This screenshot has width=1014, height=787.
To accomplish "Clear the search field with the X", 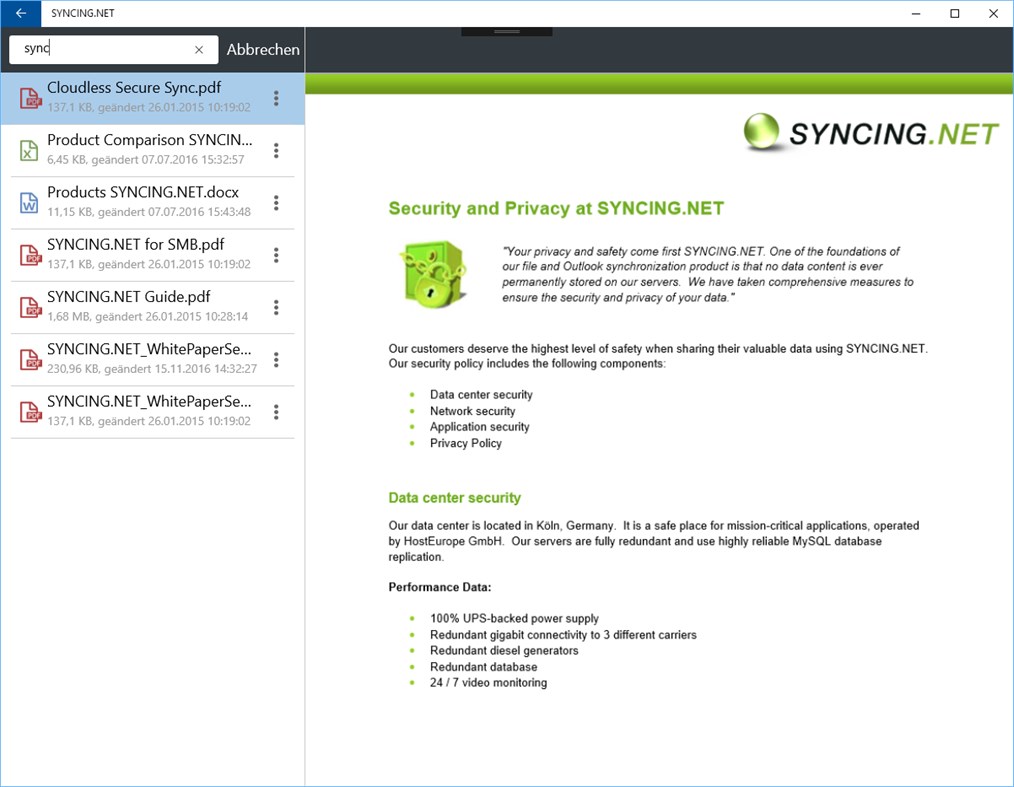I will (x=199, y=49).
